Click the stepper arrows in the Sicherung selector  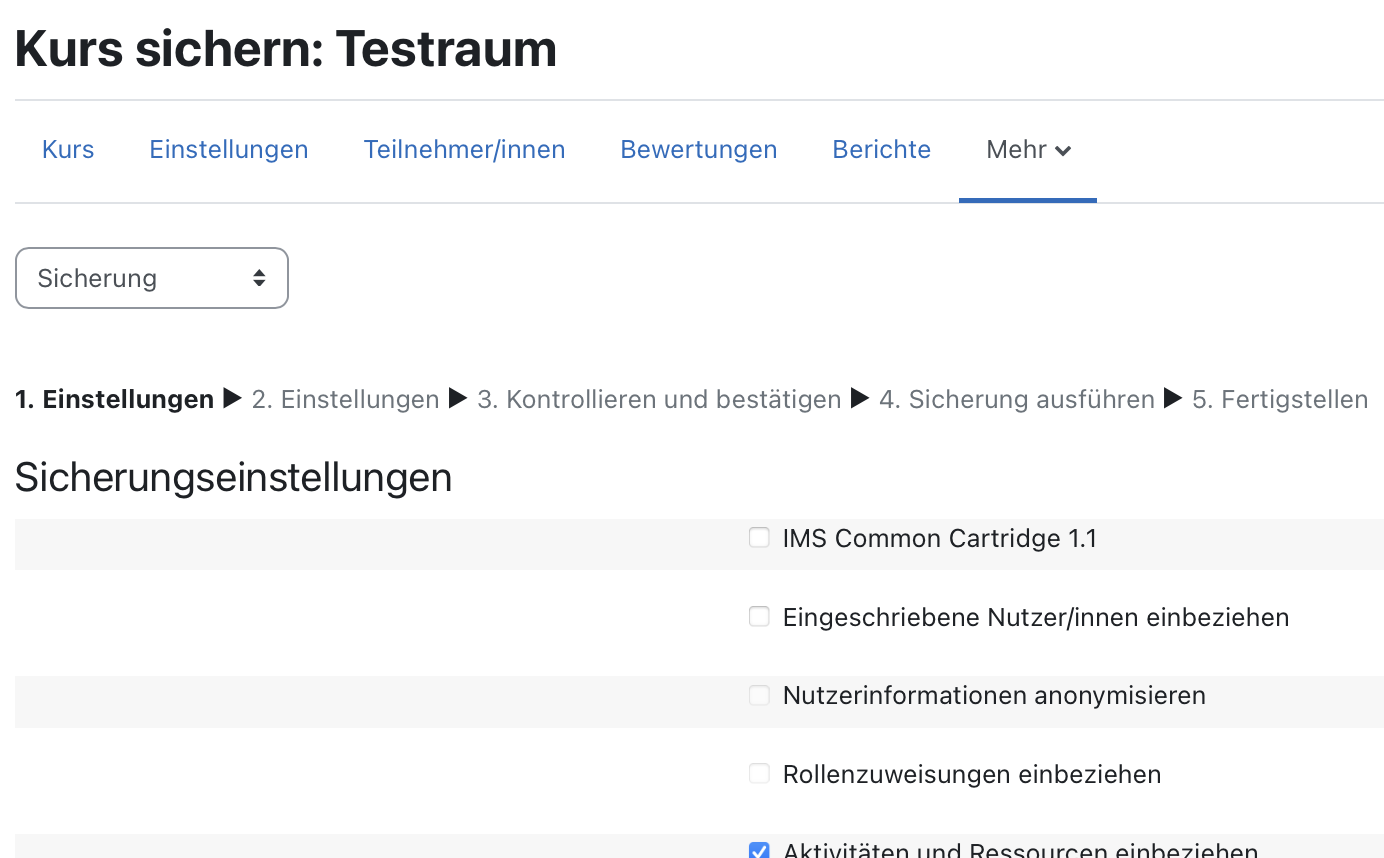click(x=262, y=278)
